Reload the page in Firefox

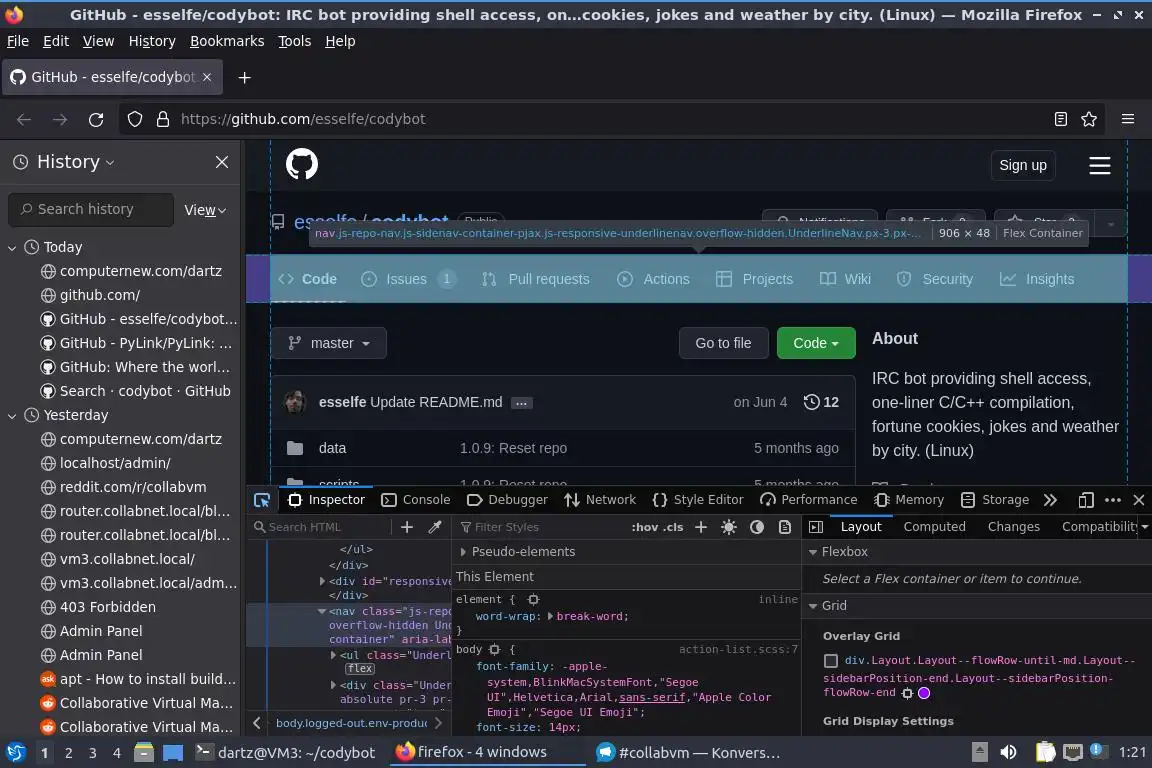coord(96,119)
